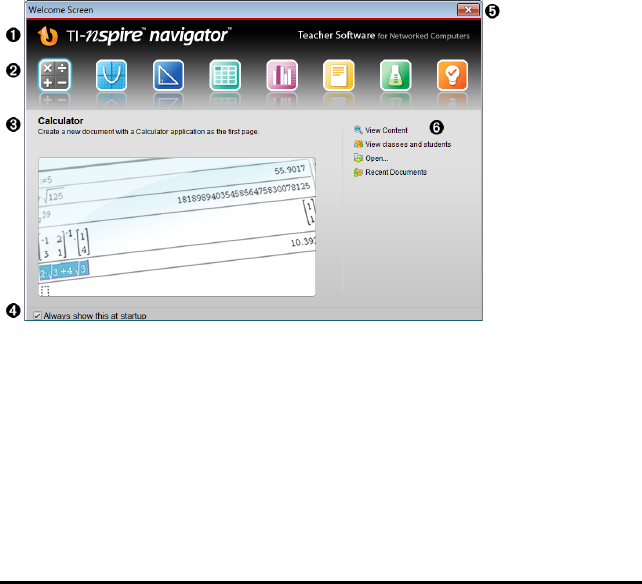Close the Welcome Screen window
642x584 pixels.
[468, 10]
